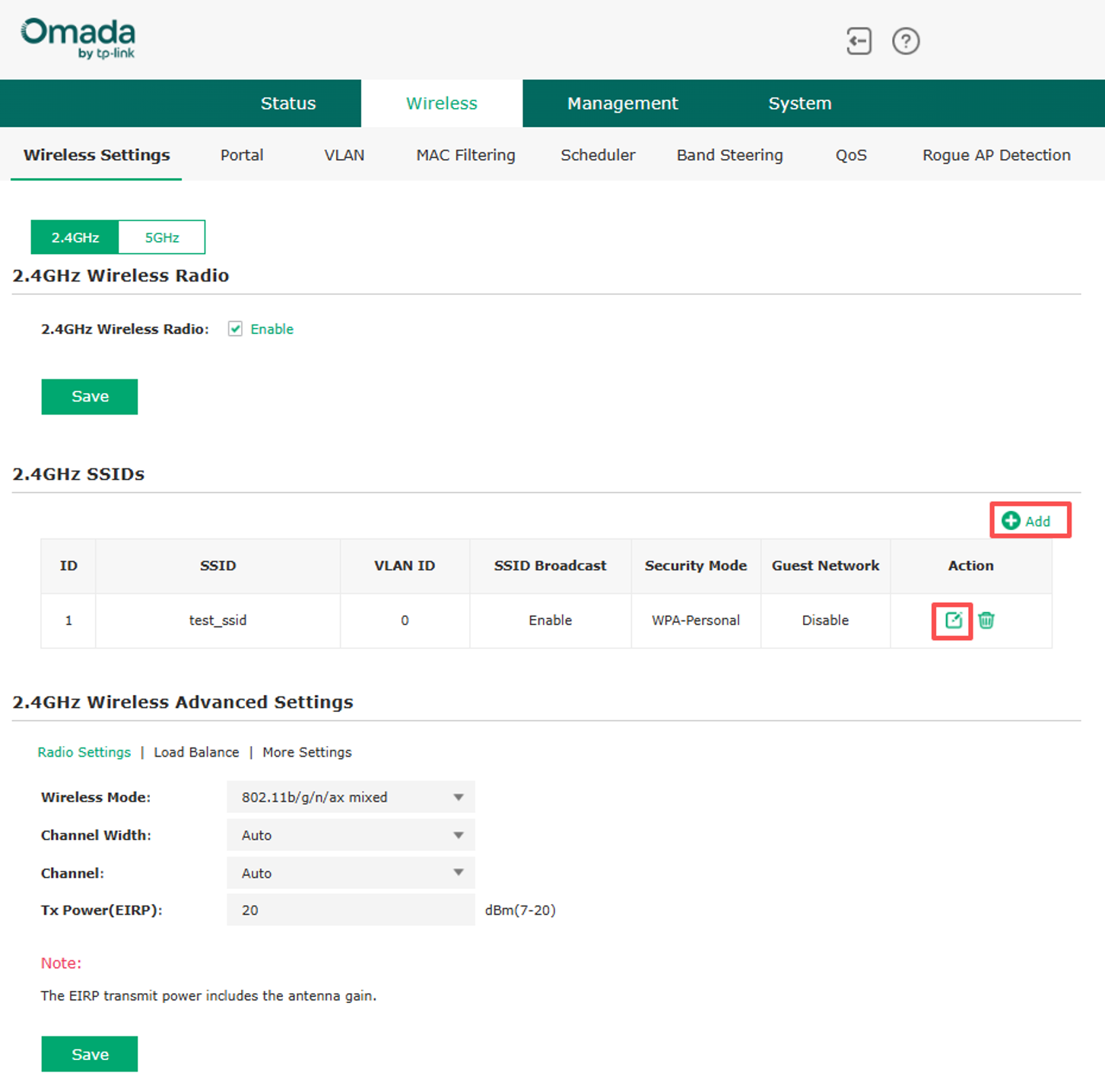The image size is (1105, 1092).
Task: Click the edit icon for test_ssid
Action: tap(953, 621)
